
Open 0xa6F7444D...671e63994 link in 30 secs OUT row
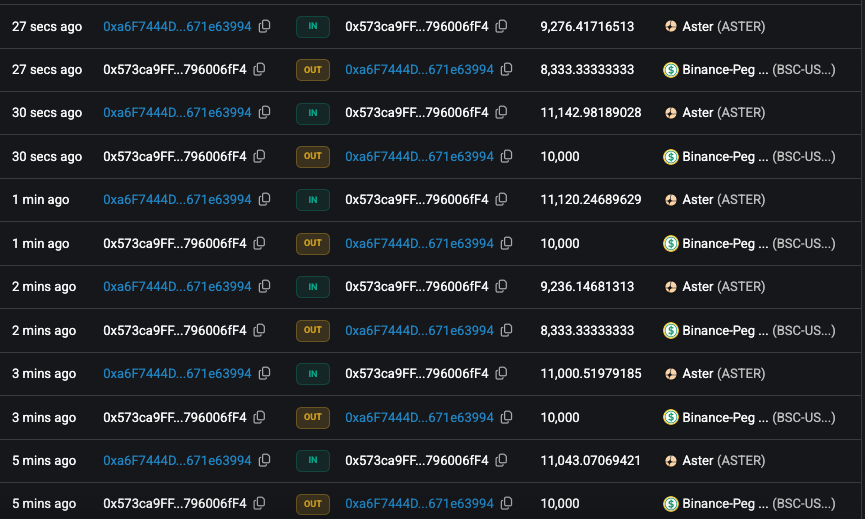(419, 157)
